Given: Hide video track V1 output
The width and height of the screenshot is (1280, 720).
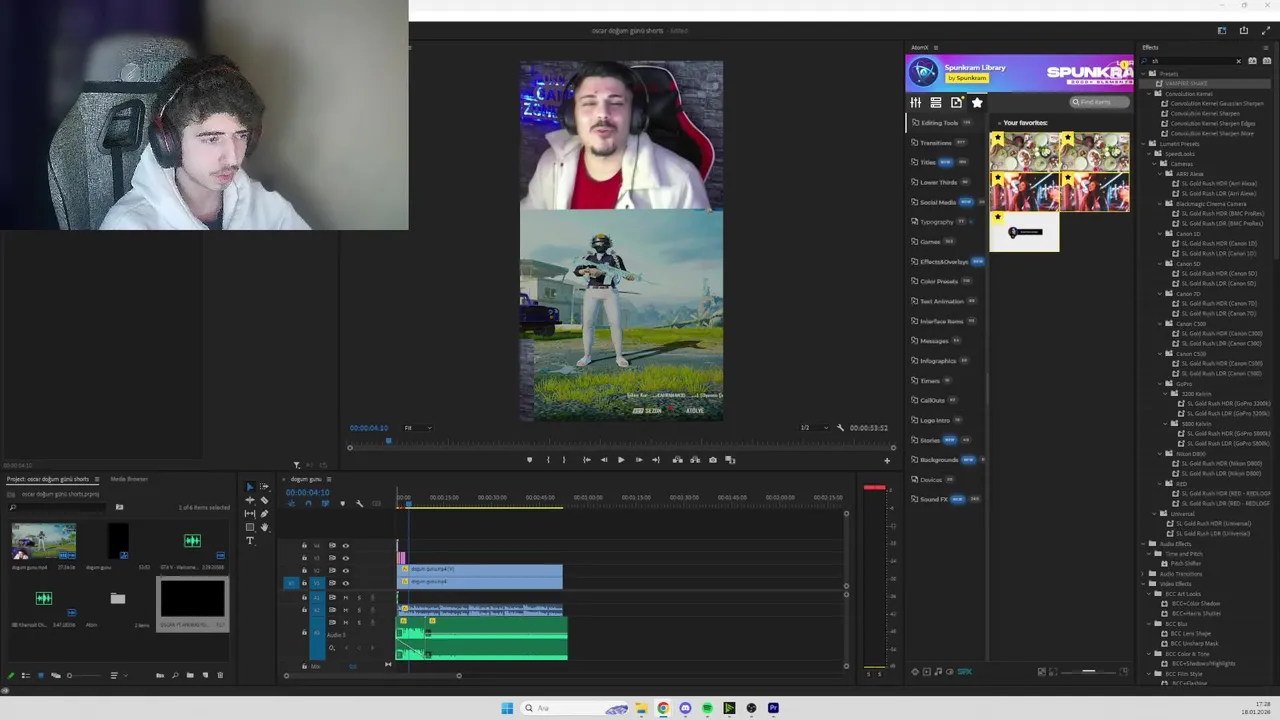Looking at the screenshot, I should point(346,583).
